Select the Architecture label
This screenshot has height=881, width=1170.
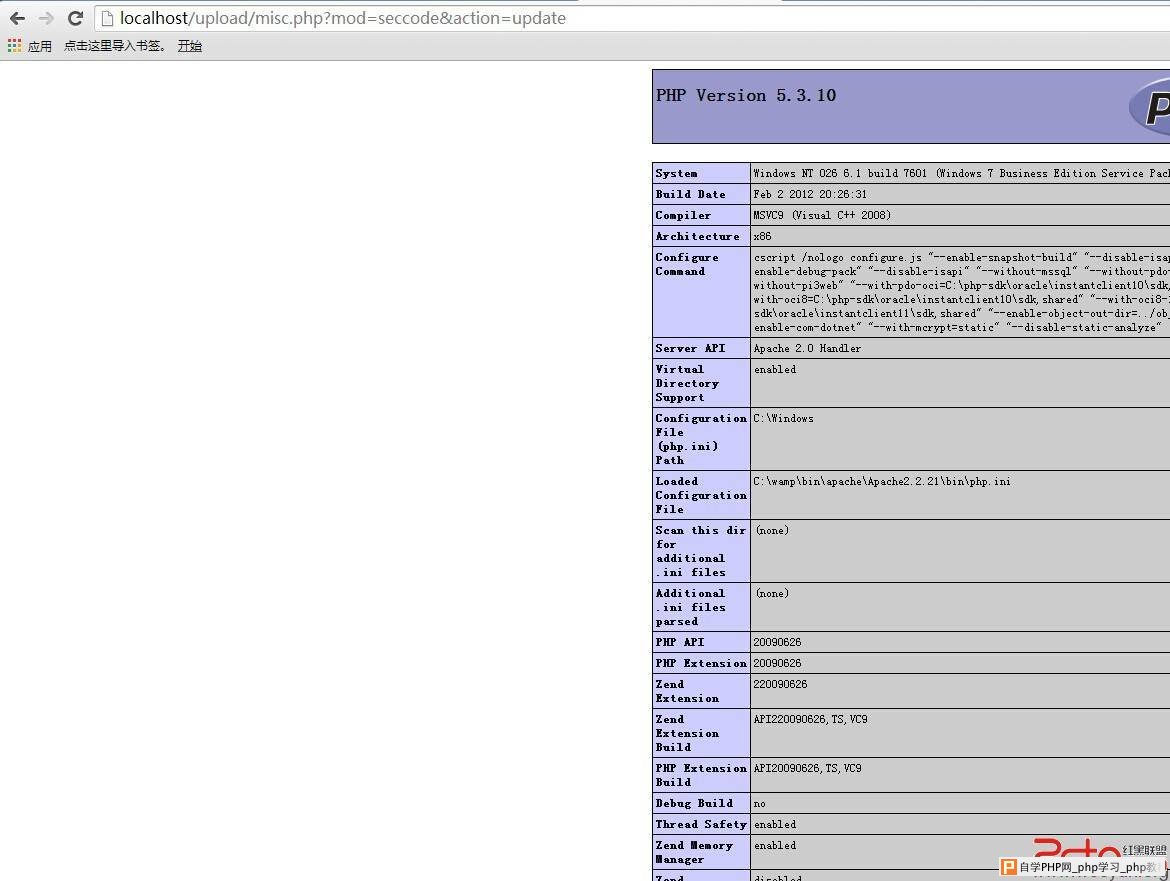tap(697, 236)
